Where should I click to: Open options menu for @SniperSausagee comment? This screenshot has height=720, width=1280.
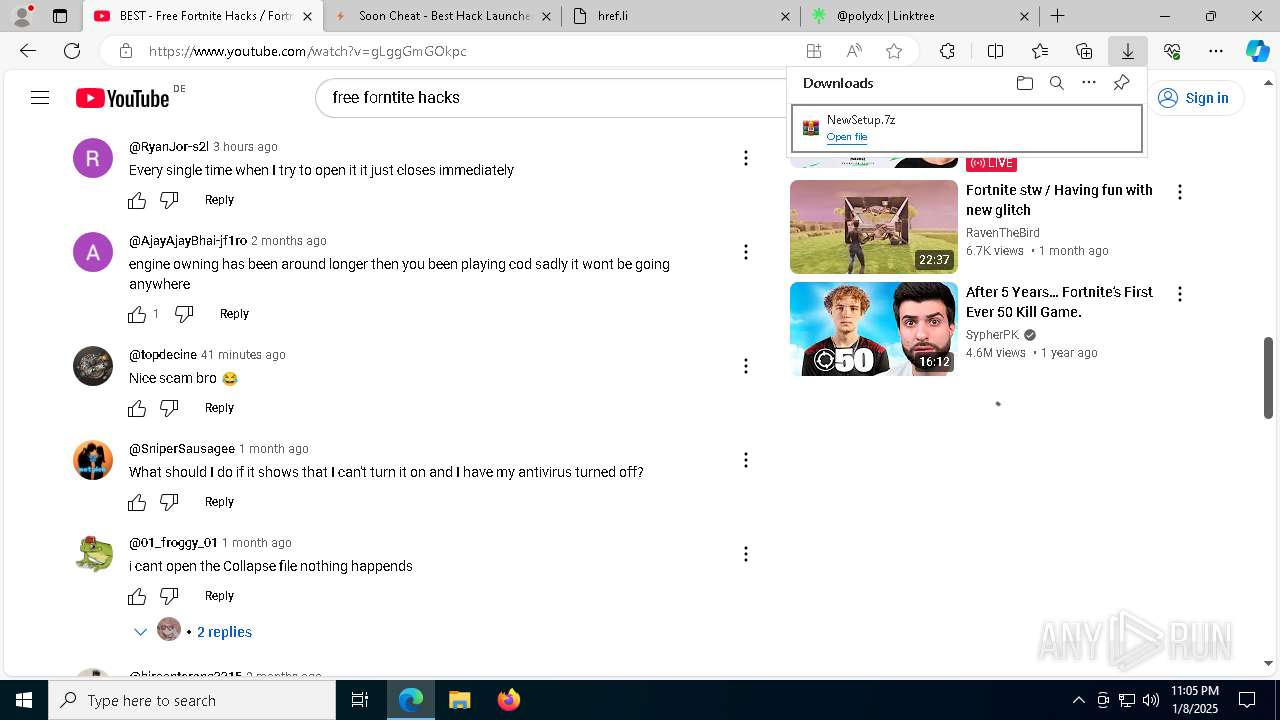pos(745,460)
